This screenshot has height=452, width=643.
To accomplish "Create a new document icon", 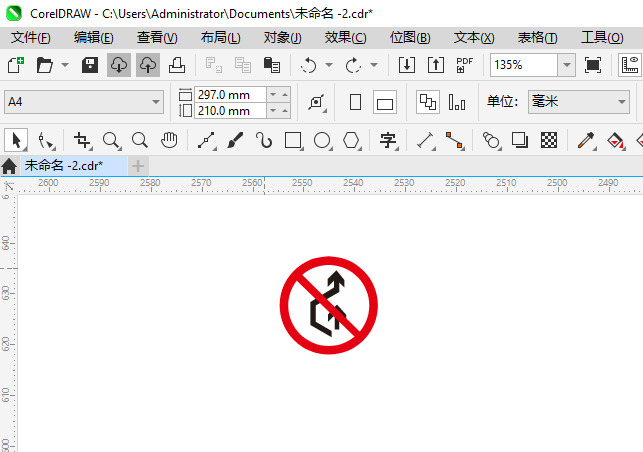I will click(16, 65).
